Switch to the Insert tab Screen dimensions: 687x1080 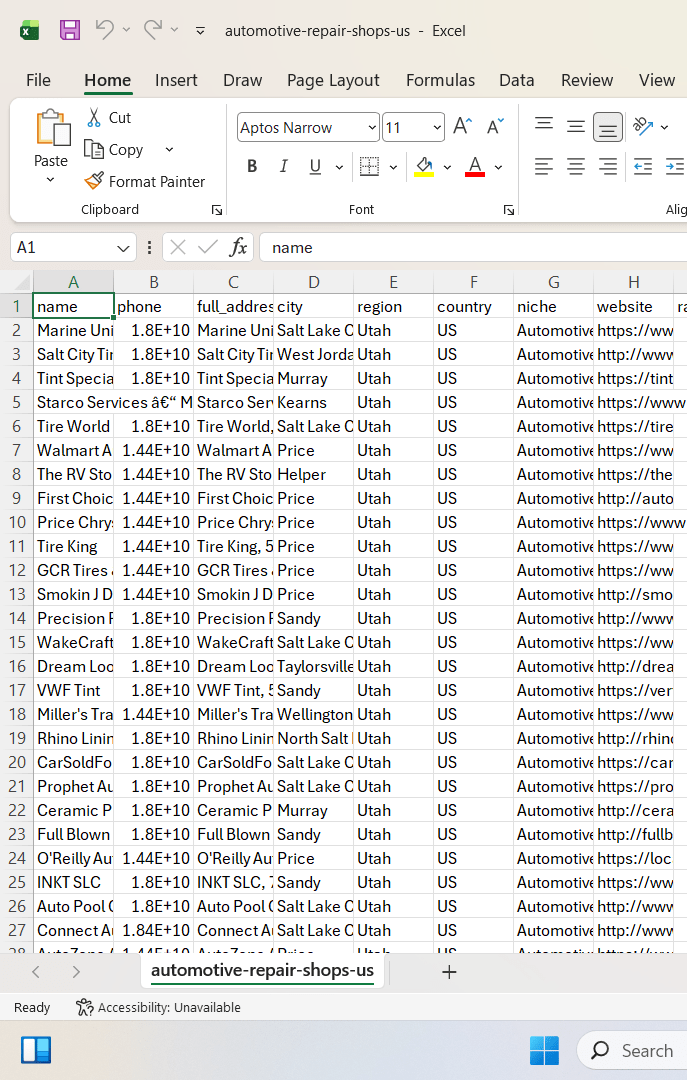point(176,81)
